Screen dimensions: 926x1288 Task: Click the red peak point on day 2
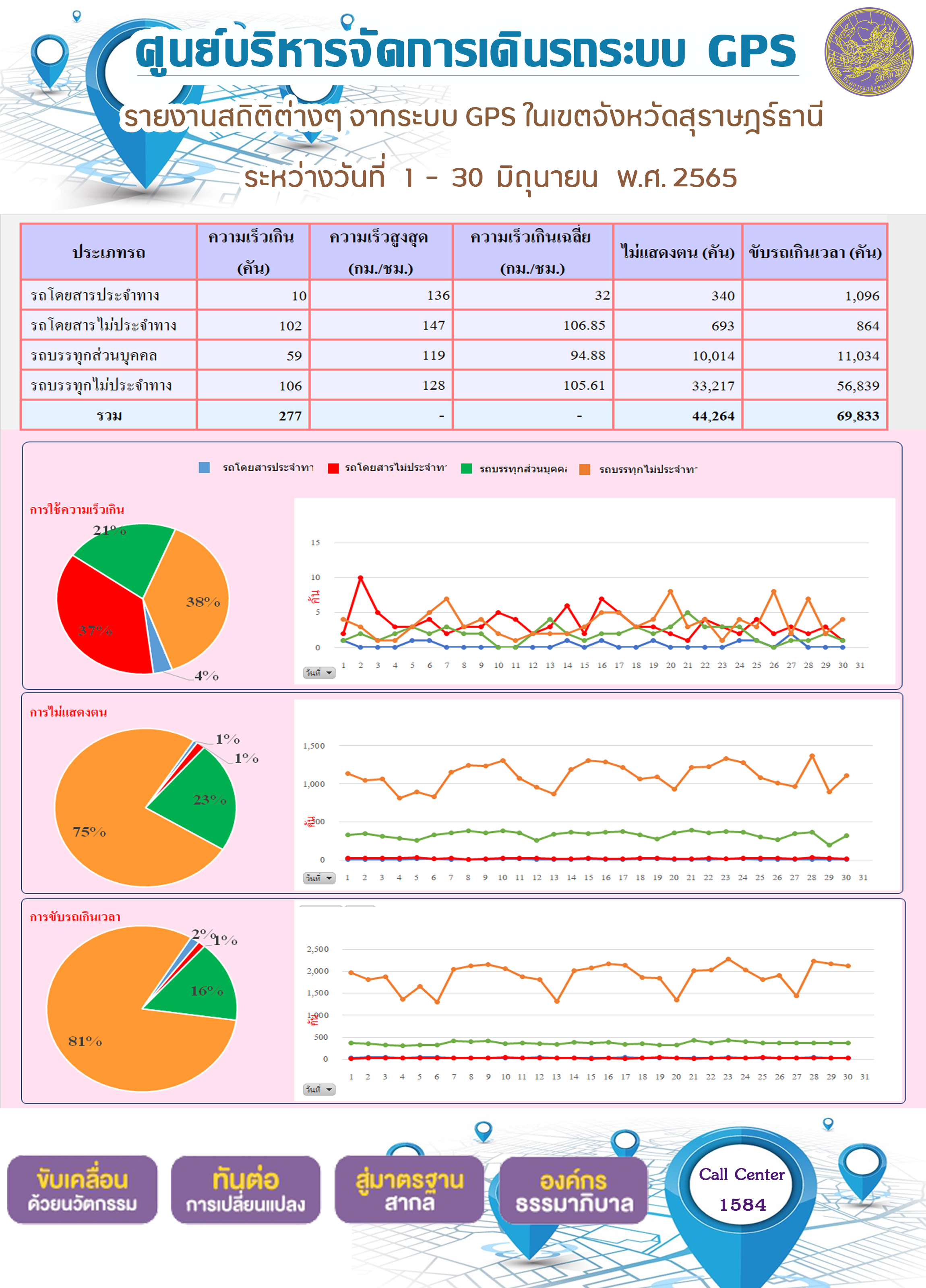(360, 578)
